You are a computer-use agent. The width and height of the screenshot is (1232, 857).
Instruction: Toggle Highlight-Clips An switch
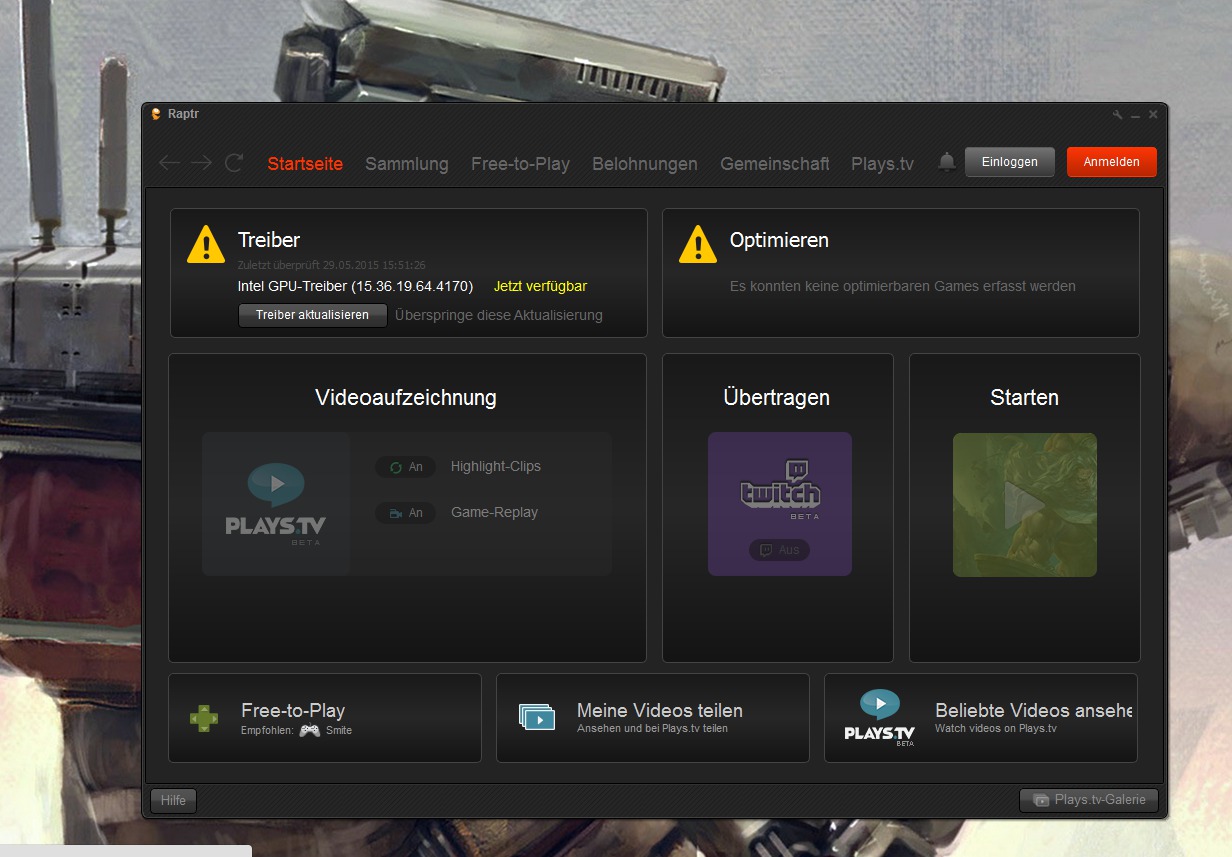[x=405, y=467]
